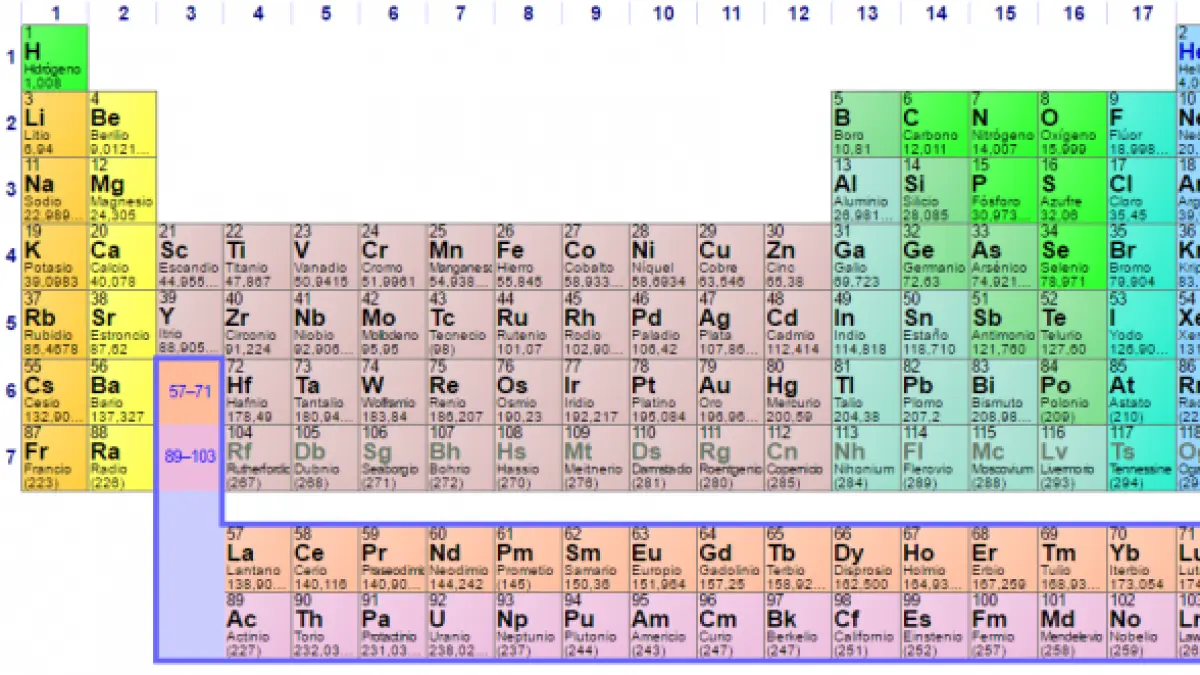The image size is (1200, 675).
Task: Click the 89–103 actinides range cell
Action: (189, 456)
